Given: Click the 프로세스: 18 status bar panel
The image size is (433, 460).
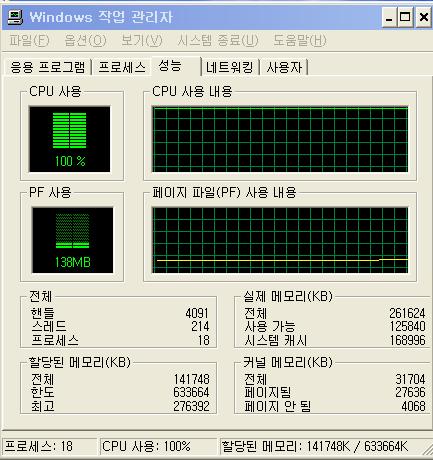Looking at the screenshot, I should point(49,446).
